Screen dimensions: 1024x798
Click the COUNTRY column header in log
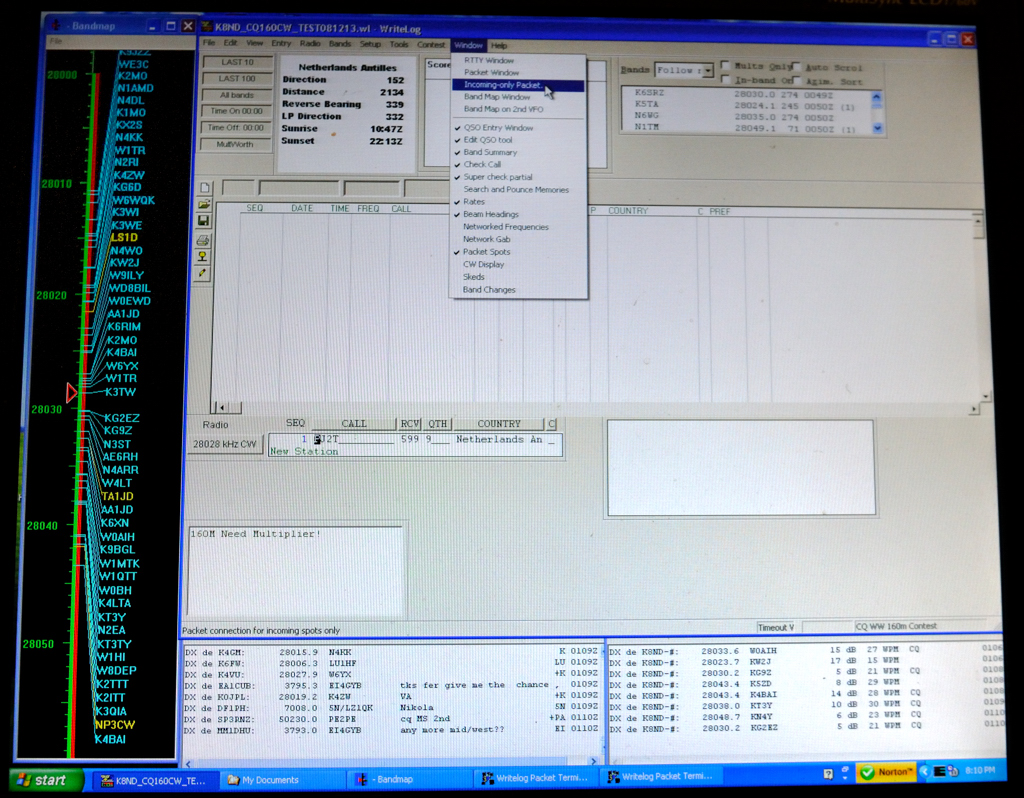(628, 211)
